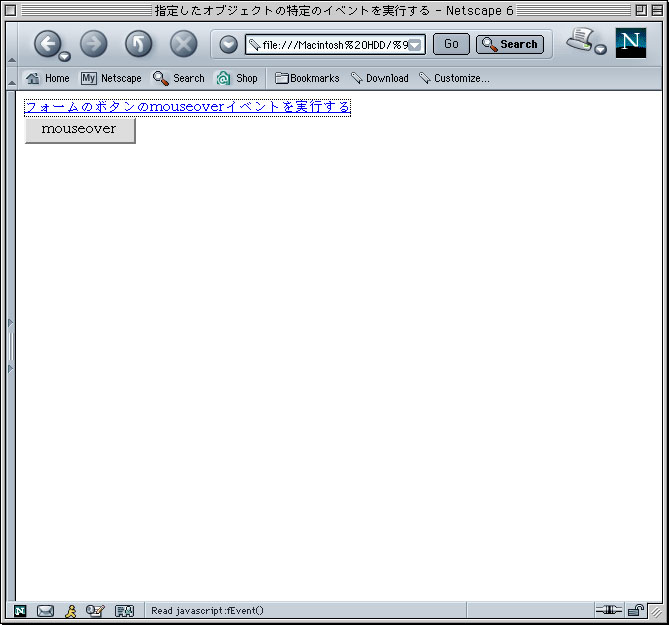Screen dimensions: 669x625
Task: Go forward with the Forward arrow button
Action: pyautogui.click(x=93, y=44)
